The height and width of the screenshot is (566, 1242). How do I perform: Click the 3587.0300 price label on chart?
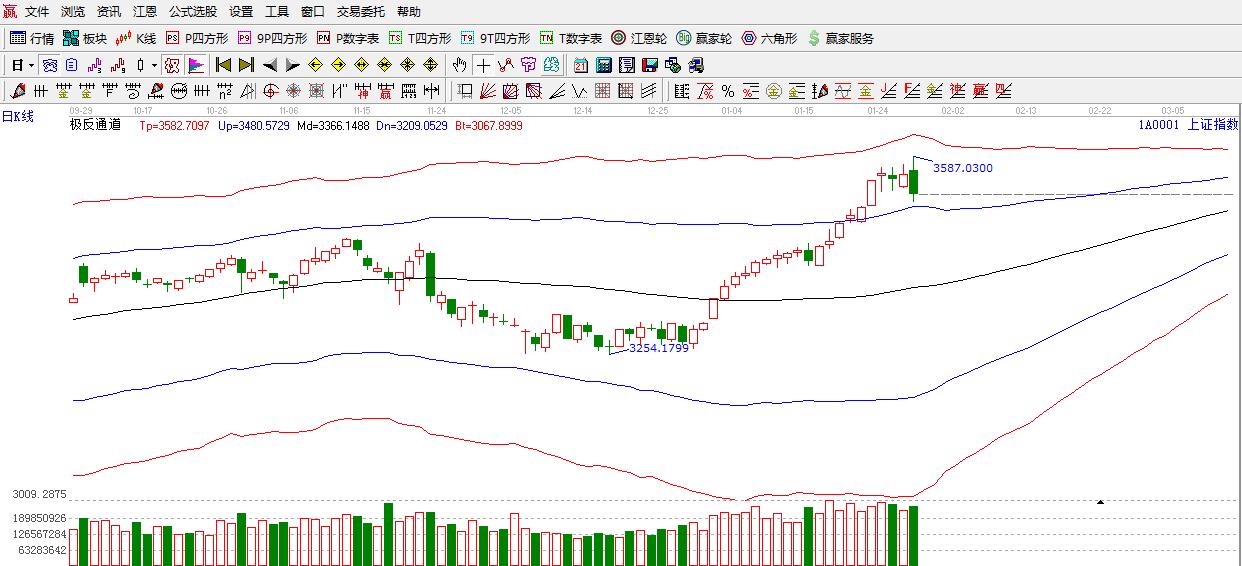[962, 168]
